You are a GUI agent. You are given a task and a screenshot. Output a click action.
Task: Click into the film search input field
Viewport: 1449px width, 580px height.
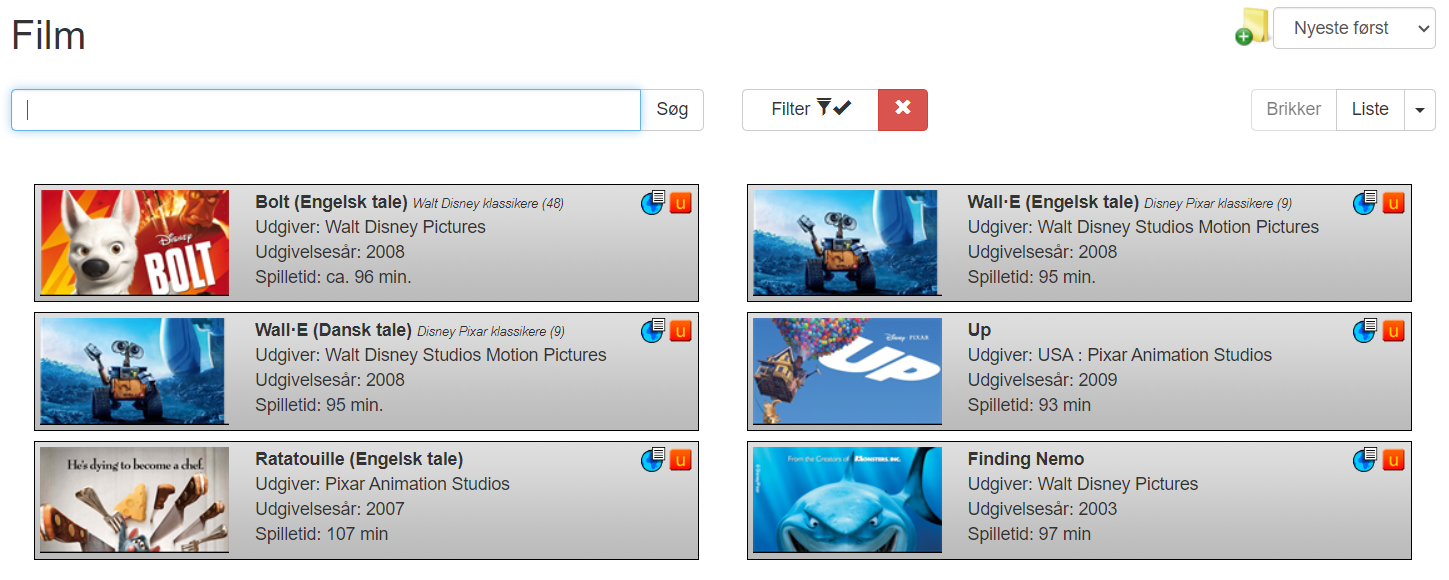[x=326, y=110]
